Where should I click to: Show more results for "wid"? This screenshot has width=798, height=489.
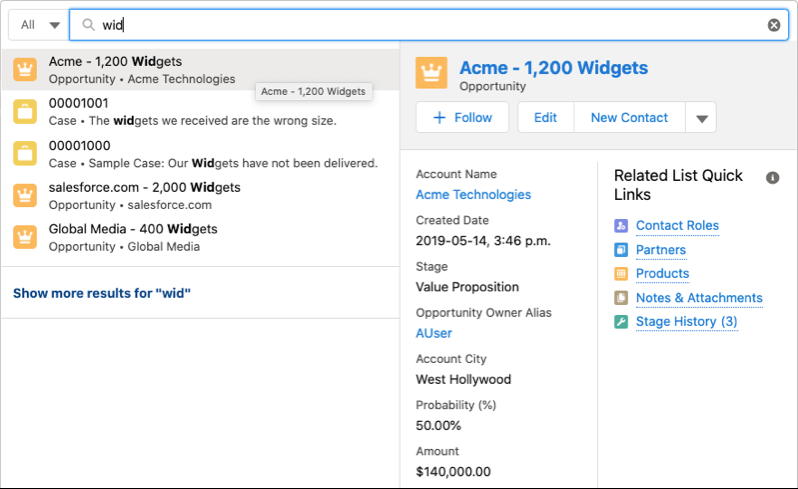[x=102, y=293]
